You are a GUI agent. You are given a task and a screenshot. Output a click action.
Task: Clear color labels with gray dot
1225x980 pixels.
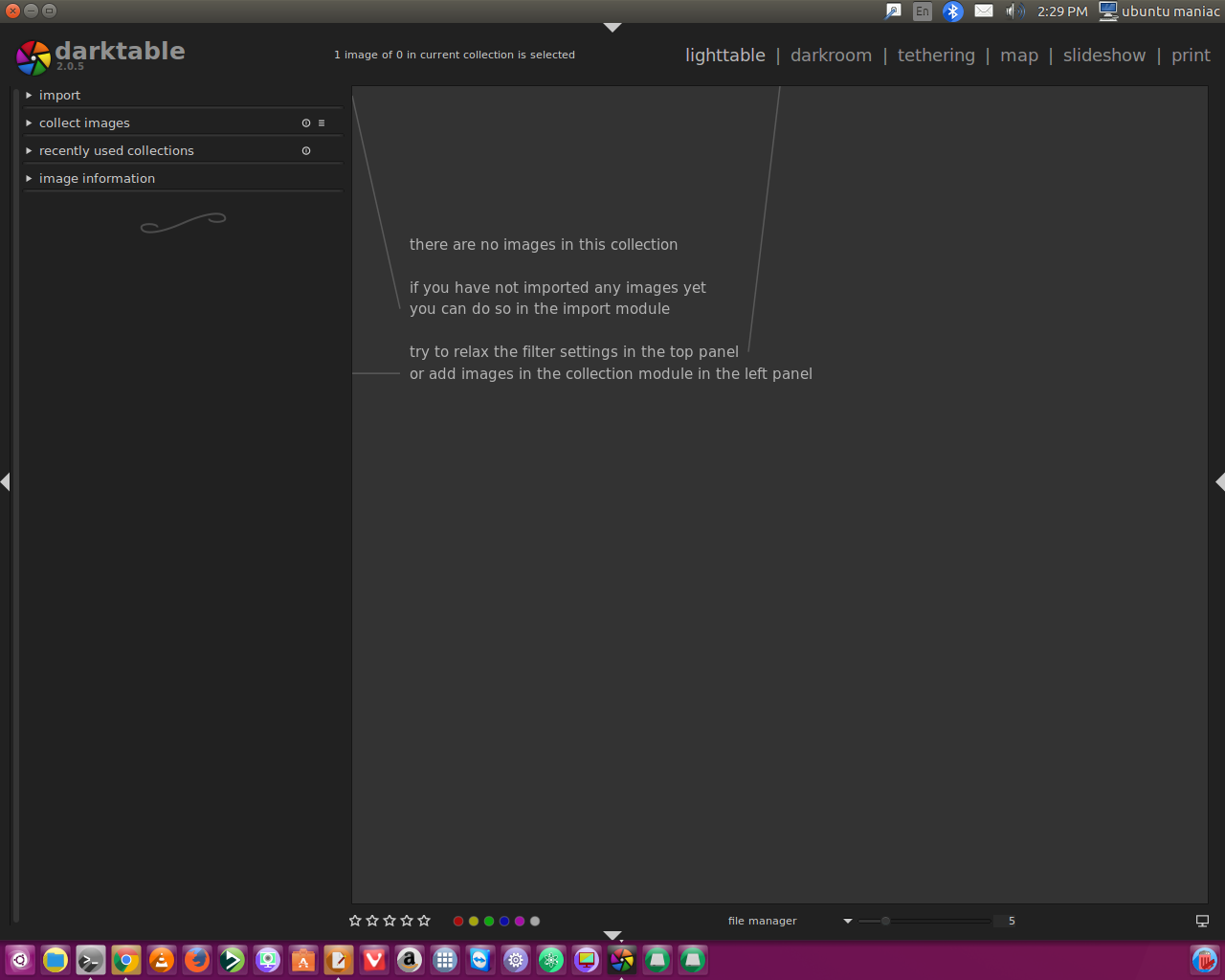535,921
